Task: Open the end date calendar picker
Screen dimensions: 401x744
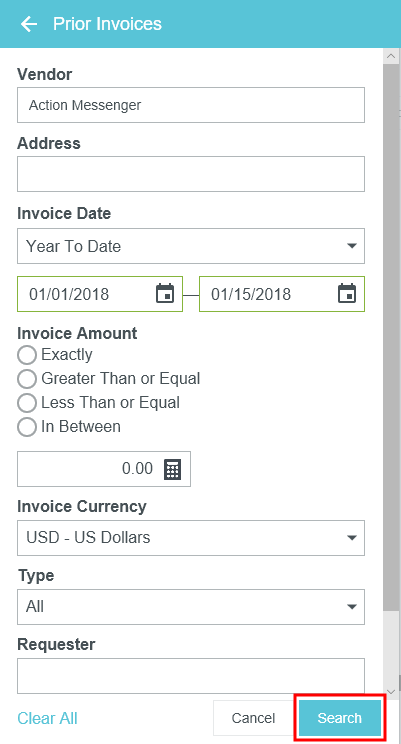Action: pos(347,294)
